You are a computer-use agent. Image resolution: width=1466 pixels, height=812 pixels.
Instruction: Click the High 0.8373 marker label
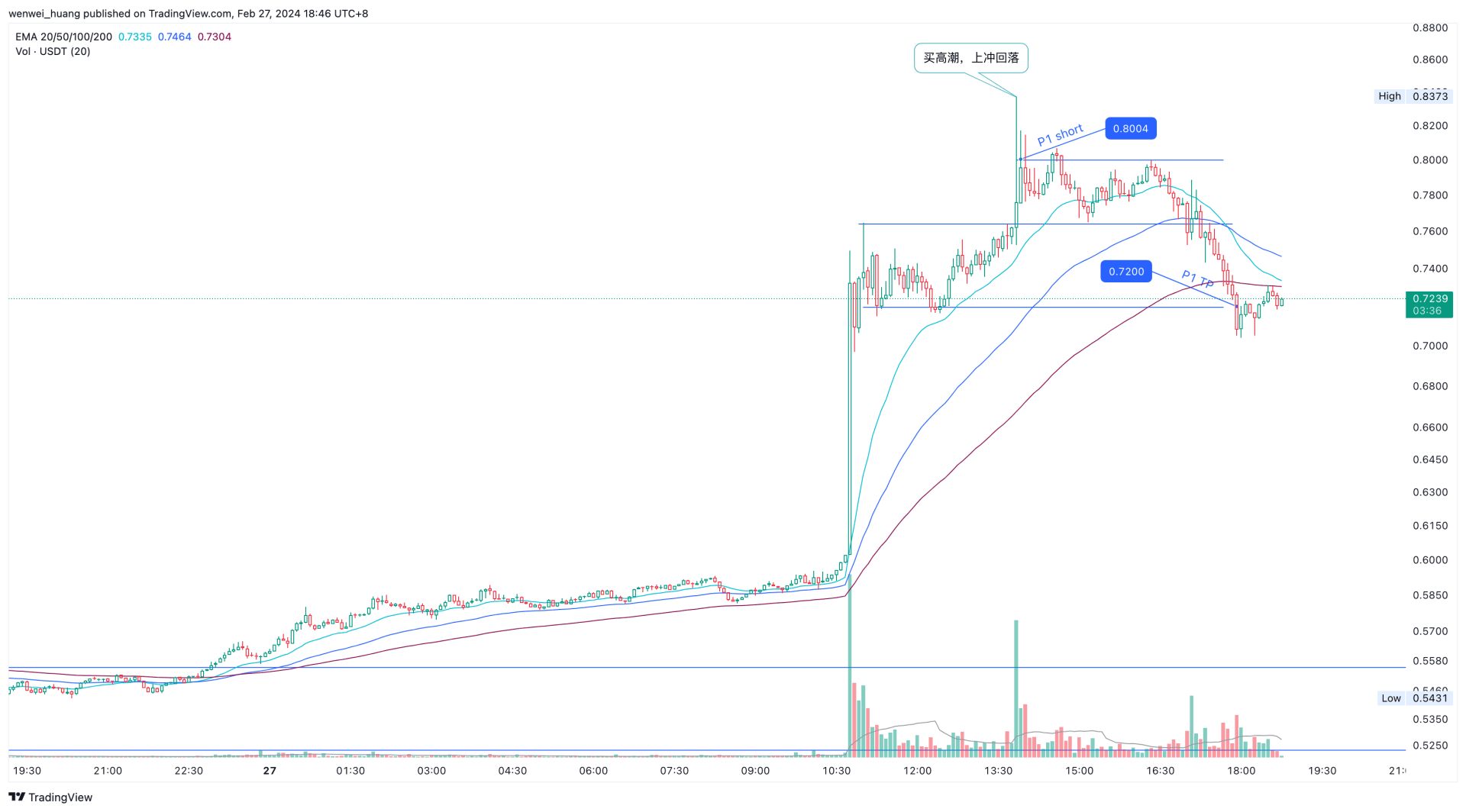[x=1413, y=96]
